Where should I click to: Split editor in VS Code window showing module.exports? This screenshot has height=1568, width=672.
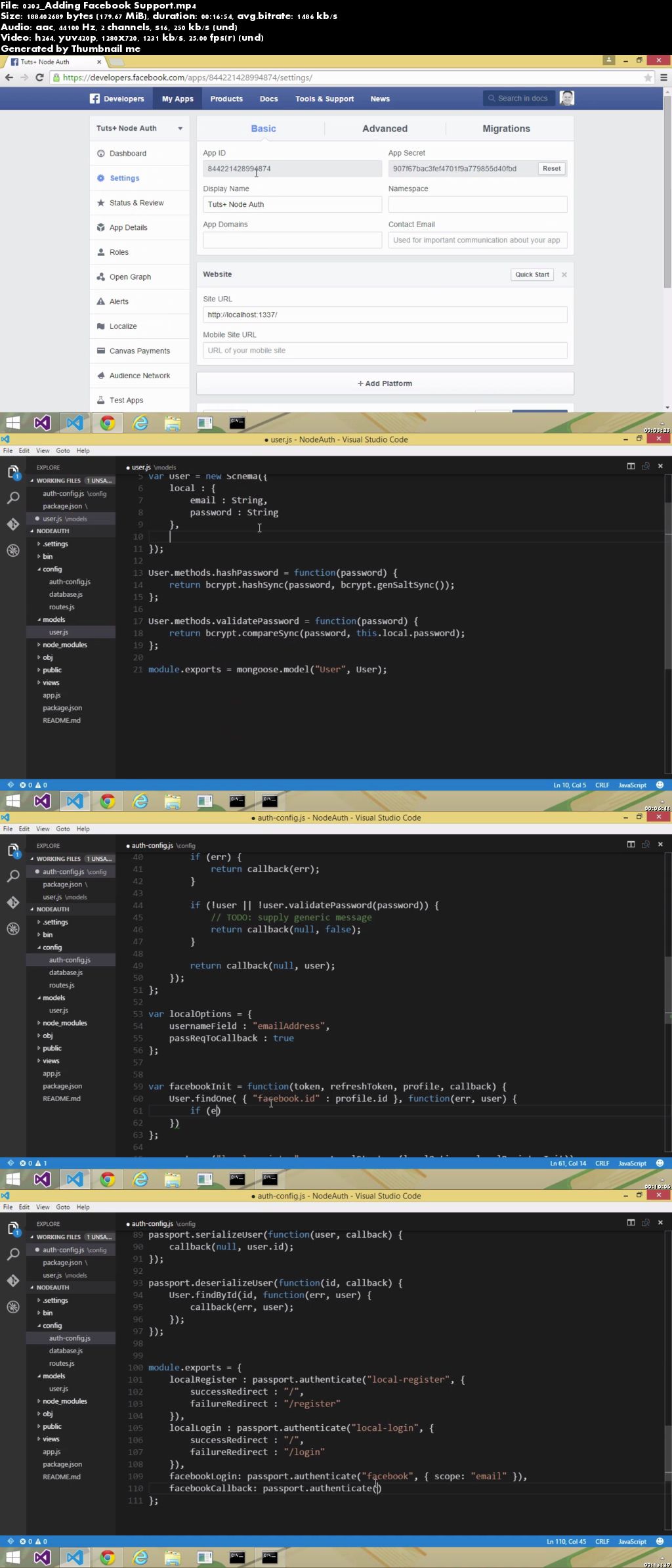pos(631,1223)
